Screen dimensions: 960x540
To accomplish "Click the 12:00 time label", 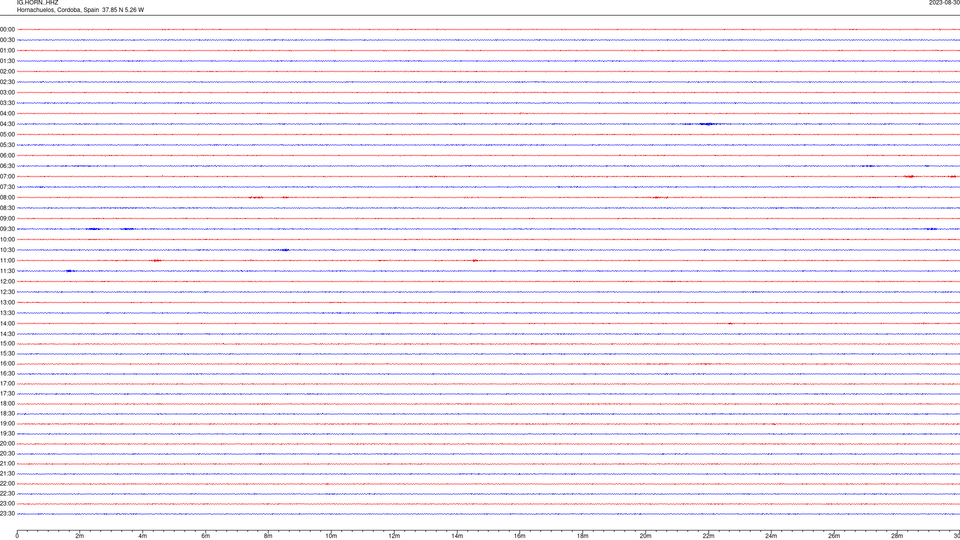I will pos(7,282).
